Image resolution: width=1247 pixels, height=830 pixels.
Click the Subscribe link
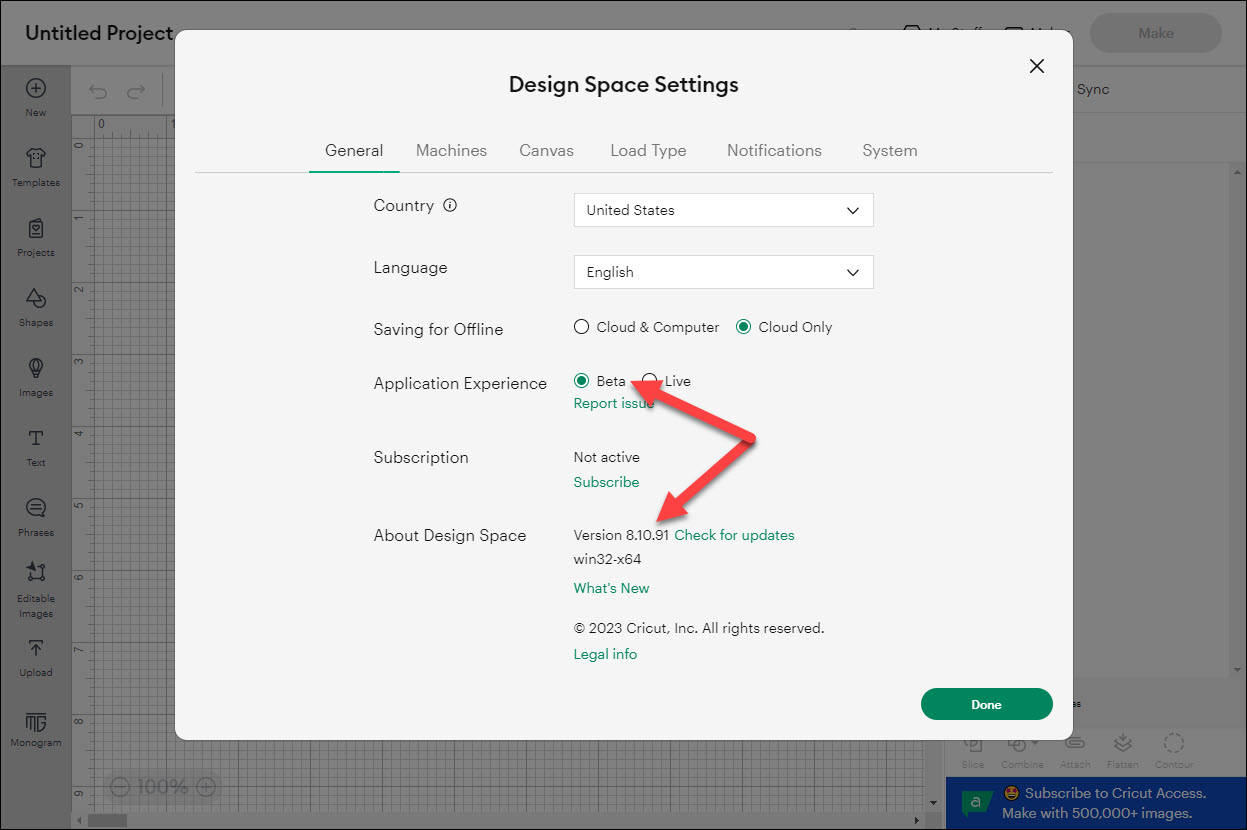(x=606, y=482)
